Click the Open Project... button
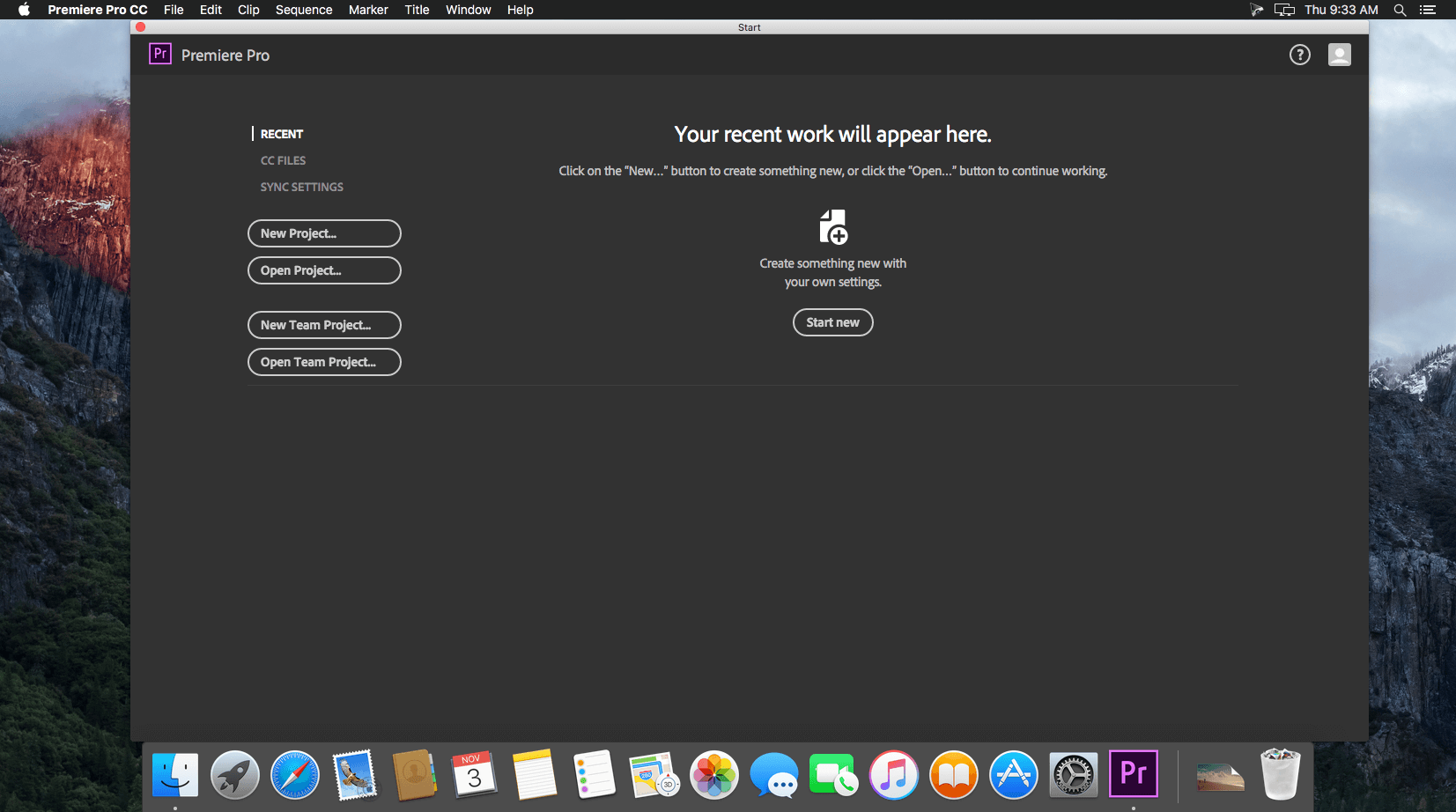The height and width of the screenshot is (812, 1456). coord(324,270)
